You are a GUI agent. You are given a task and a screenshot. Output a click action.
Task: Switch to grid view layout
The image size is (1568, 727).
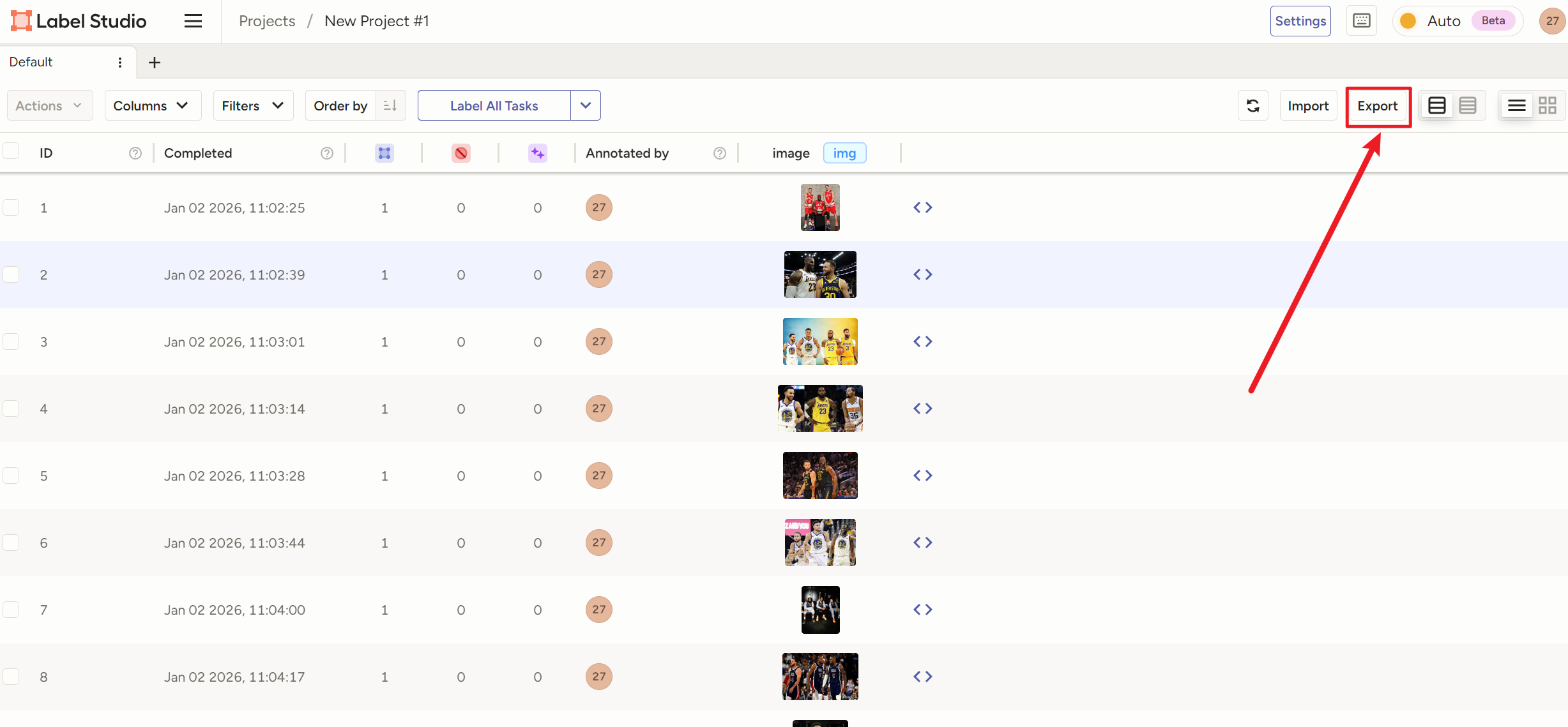click(x=1547, y=105)
